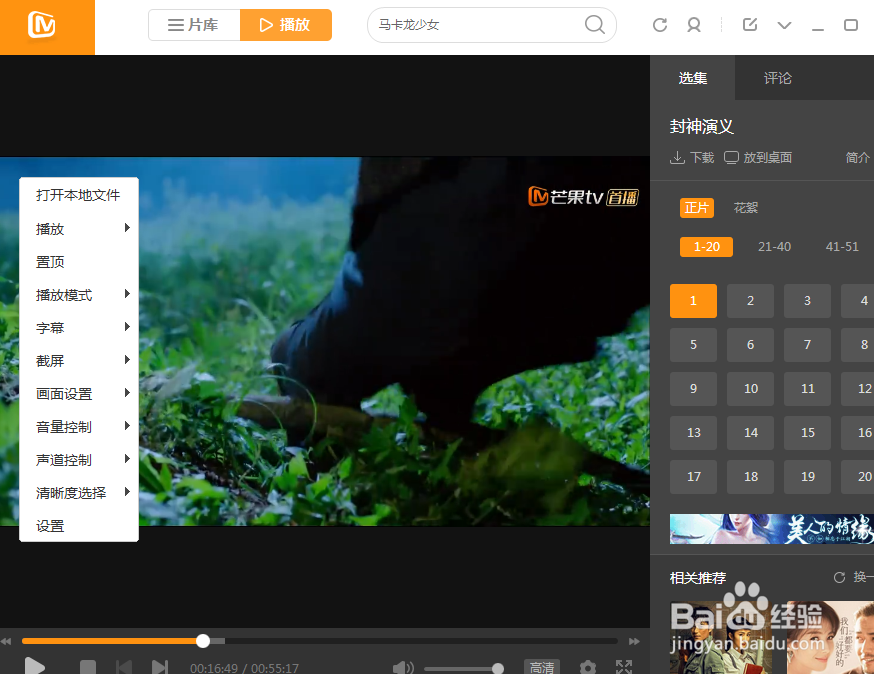Play episode 10
874x674 pixels.
[750, 389]
